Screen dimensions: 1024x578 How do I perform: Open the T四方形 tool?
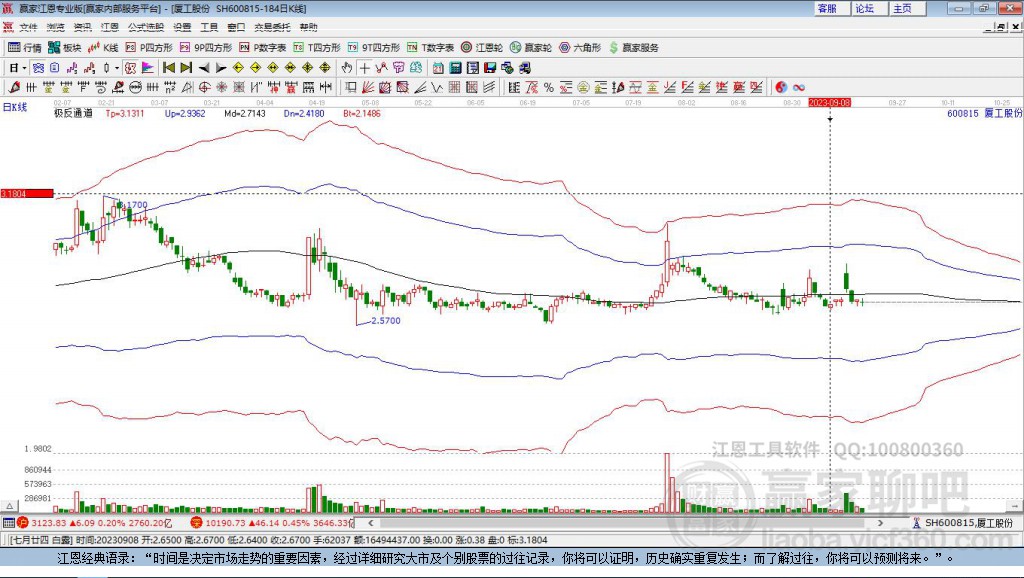click(x=317, y=48)
